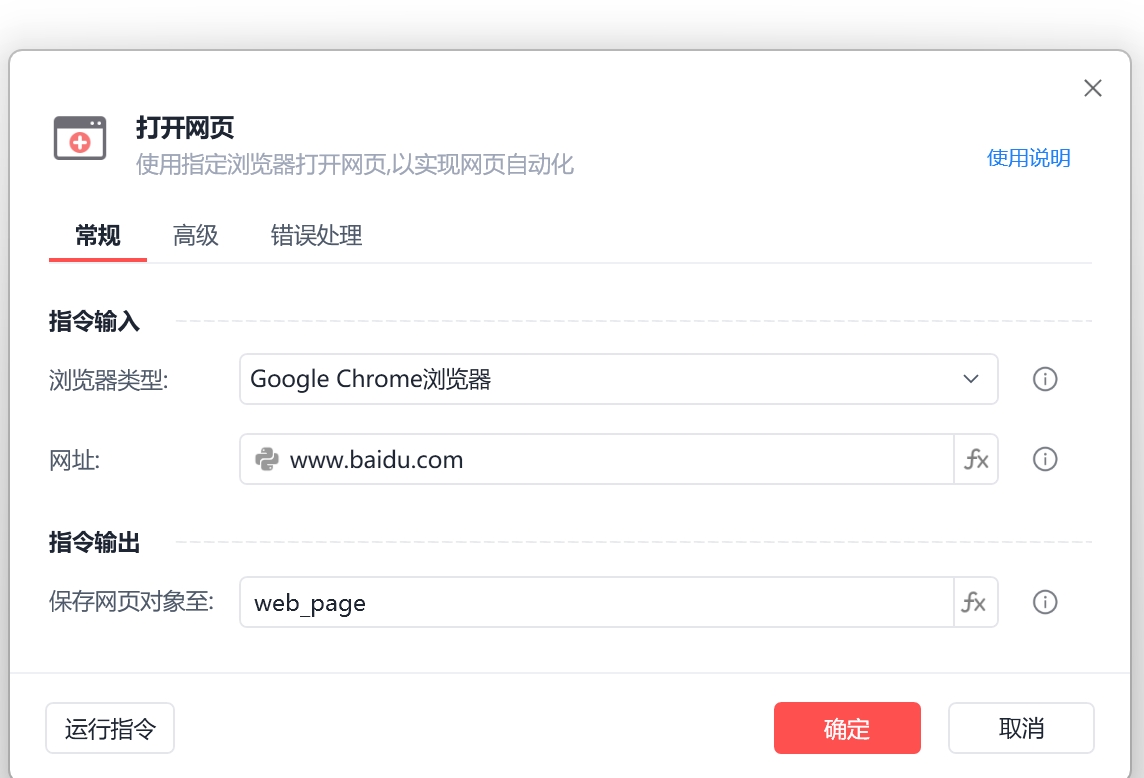Open the 错误处理 tab
The image size is (1144, 778).
click(x=316, y=236)
